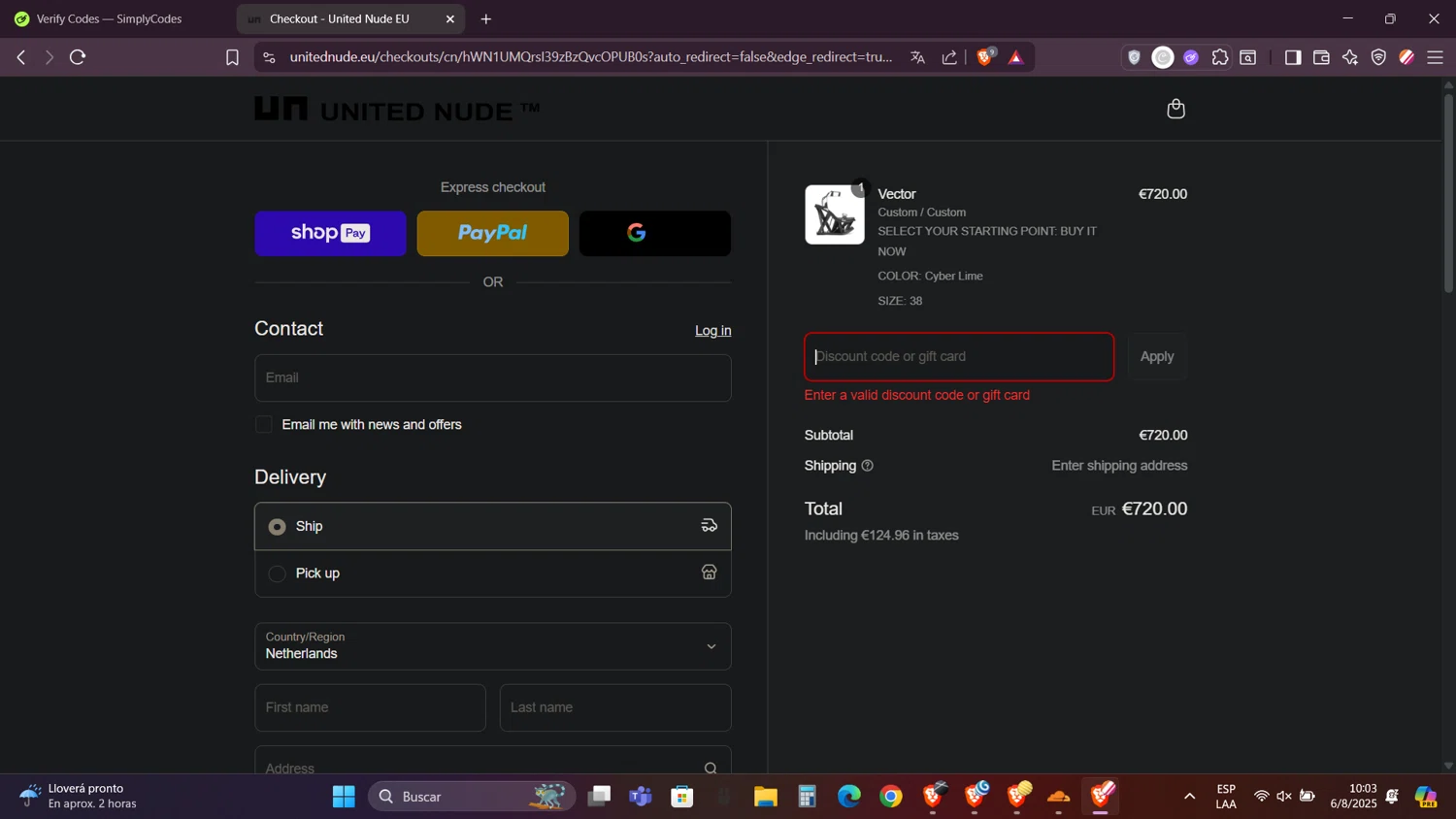This screenshot has width=1456, height=819.
Task: Open File Explorer from taskbar
Action: (766, 797)
